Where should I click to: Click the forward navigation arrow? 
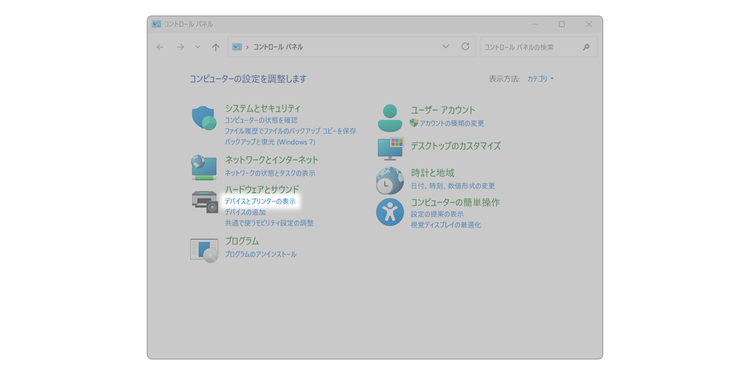pyautogui.click(x=180, y=47)
